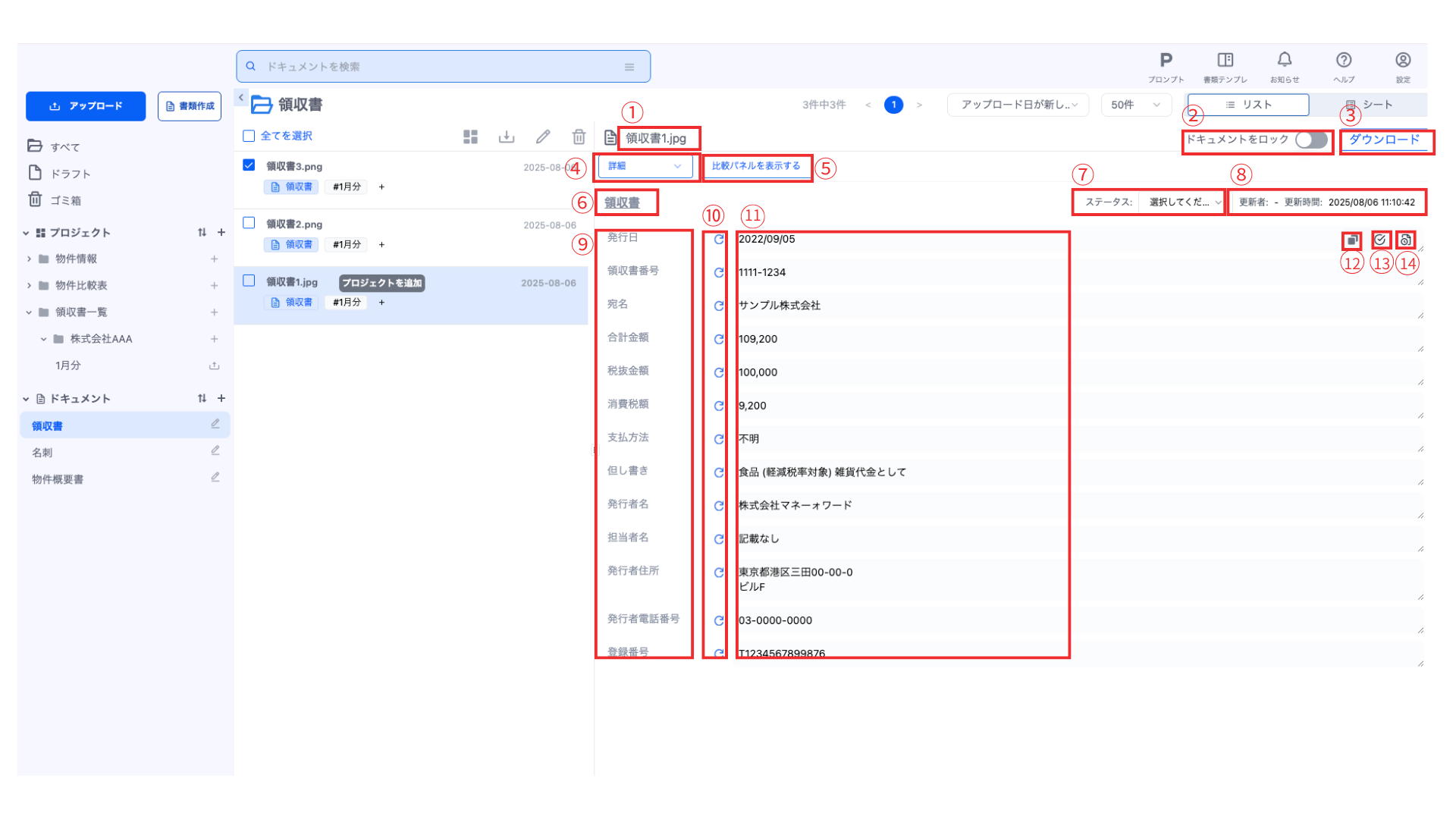Screen dimensions: 1456x819
Task: Click the refresh icon beside 合計金額
Action: click(718, 339)
